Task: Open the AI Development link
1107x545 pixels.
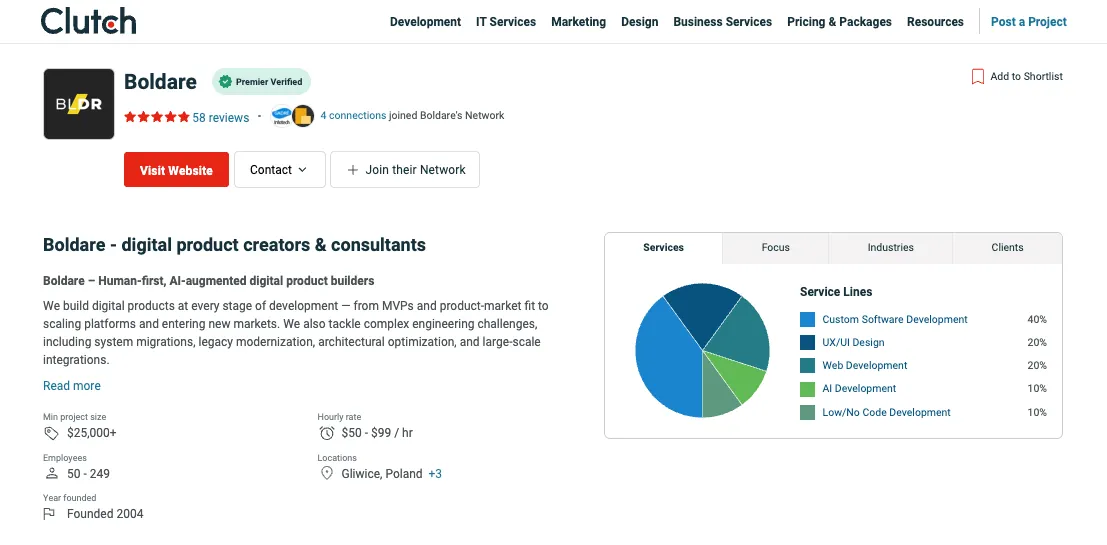Action: click(859, 388)
